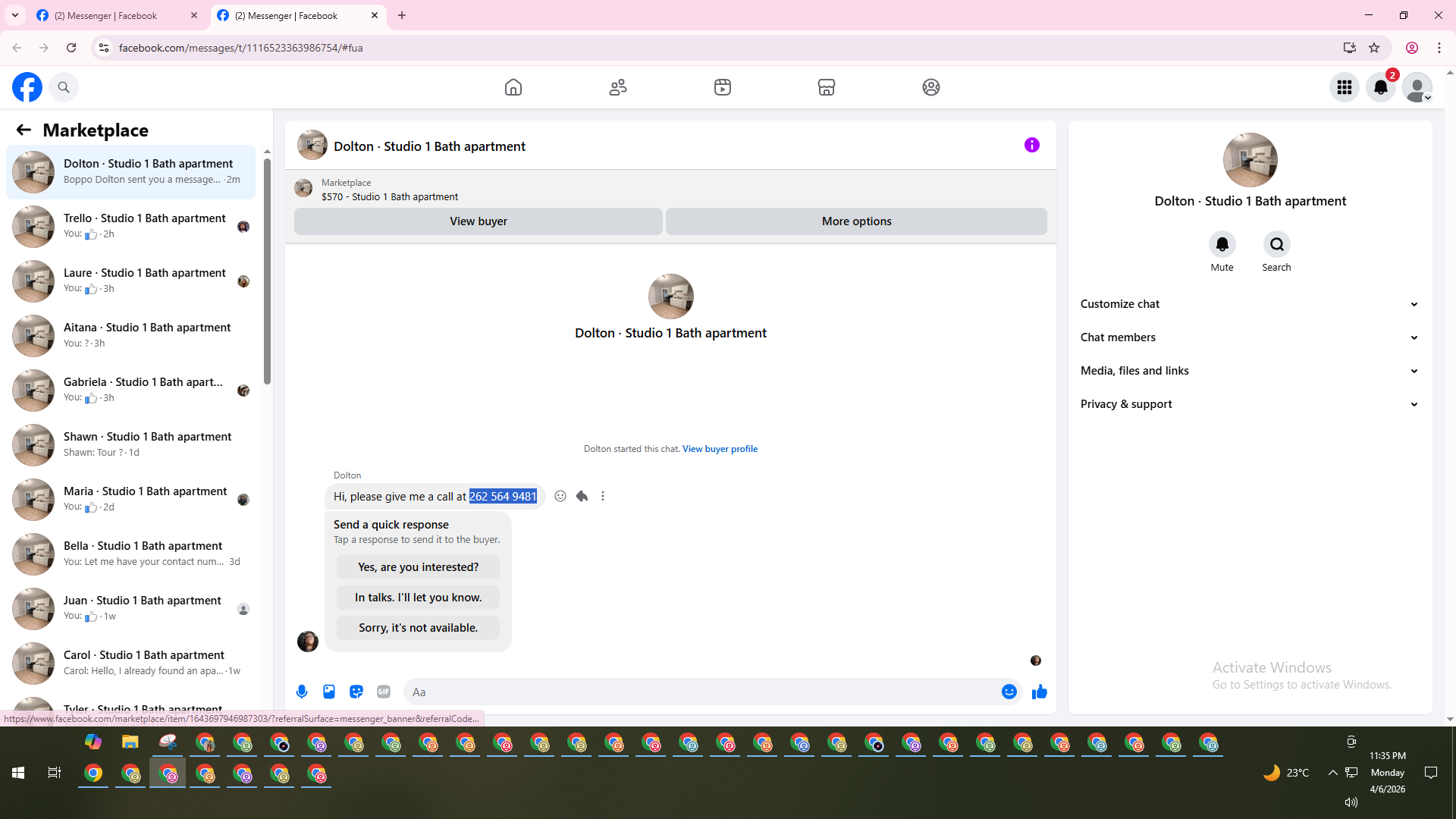Open the account profile avatar menu

1417,87
